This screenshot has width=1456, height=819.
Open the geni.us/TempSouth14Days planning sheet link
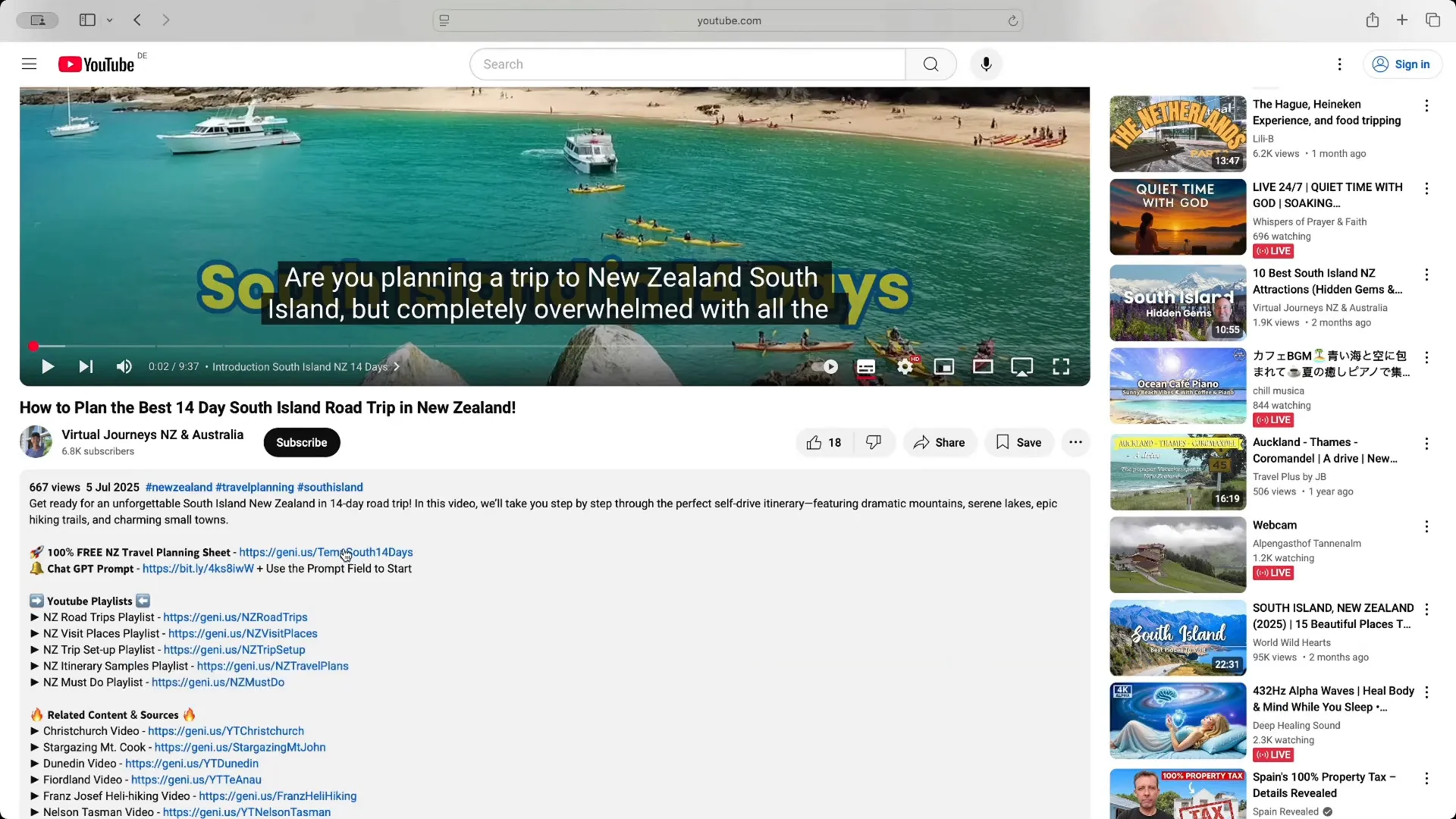[x=326, y=553]
